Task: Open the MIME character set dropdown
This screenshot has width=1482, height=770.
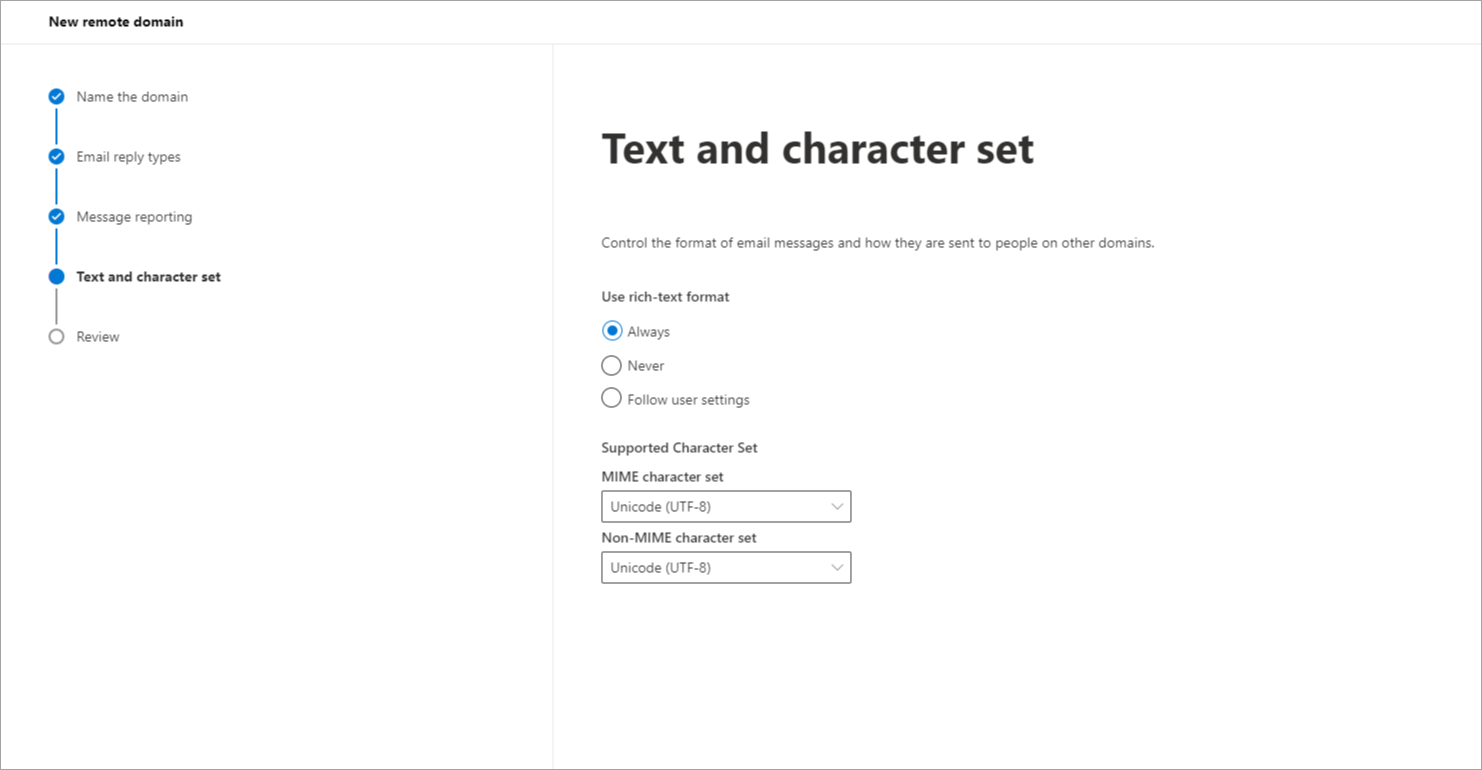Action: (725, 507)
